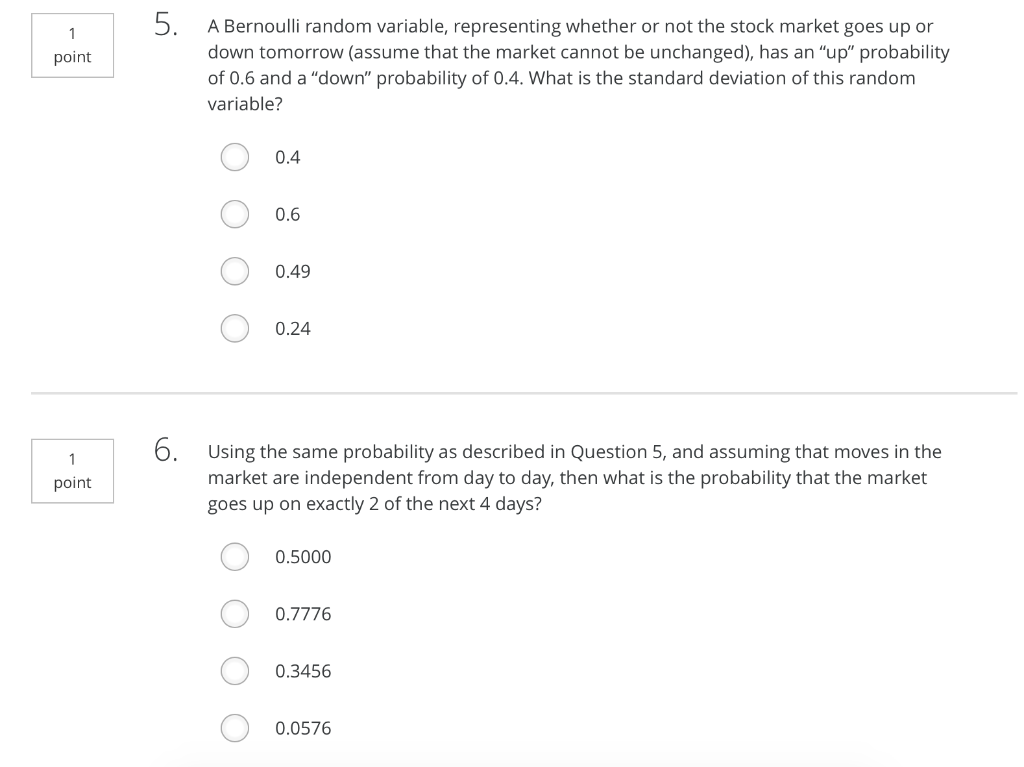Screen dimensions: 1024x767
Task: Click the 0.4 answer label text
Action: (287, 157)
